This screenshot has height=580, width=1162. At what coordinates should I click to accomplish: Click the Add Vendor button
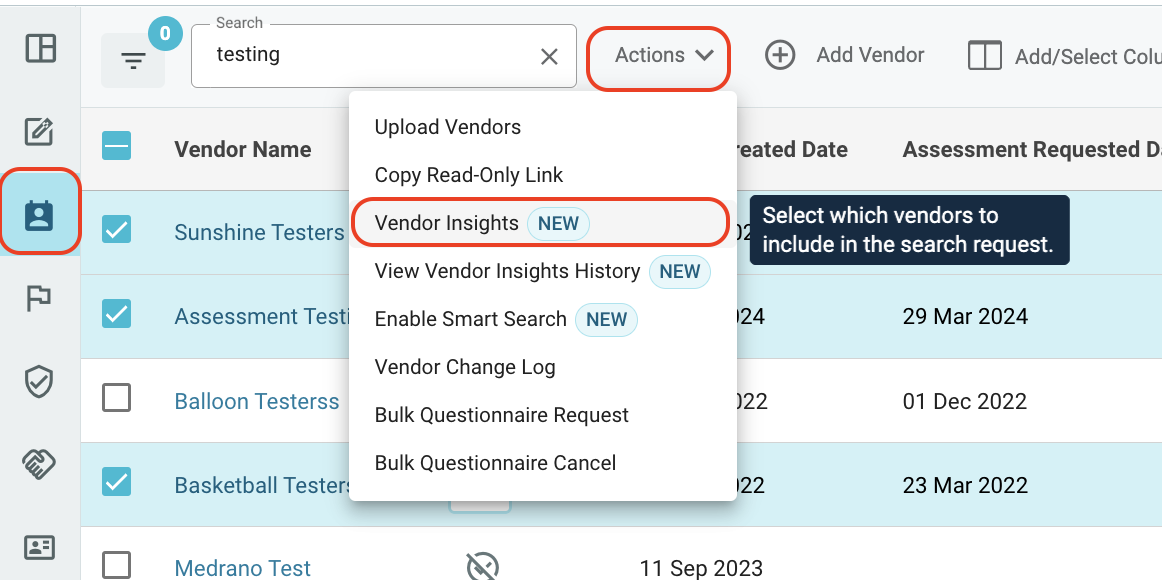coord(845,56)
